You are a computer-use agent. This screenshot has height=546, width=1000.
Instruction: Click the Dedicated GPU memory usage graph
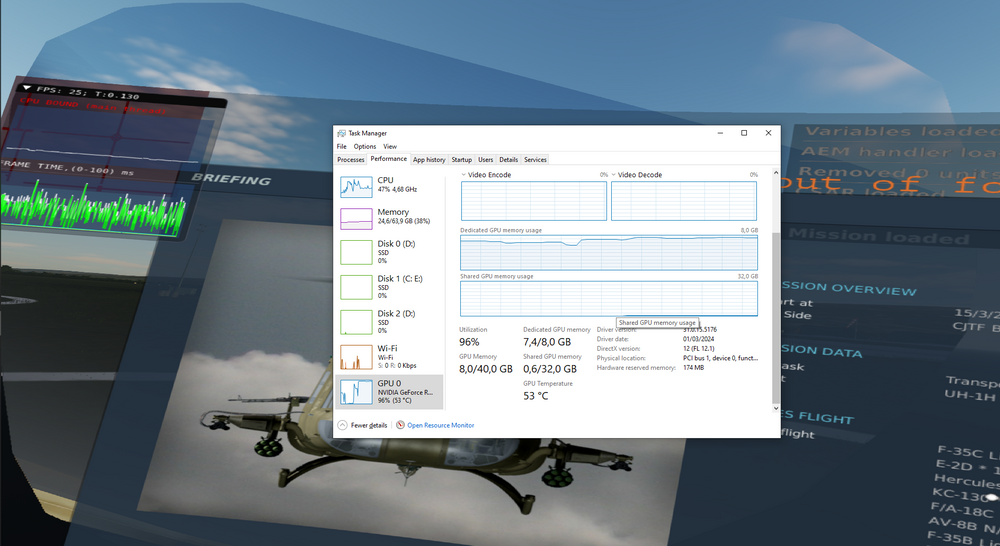608,253
